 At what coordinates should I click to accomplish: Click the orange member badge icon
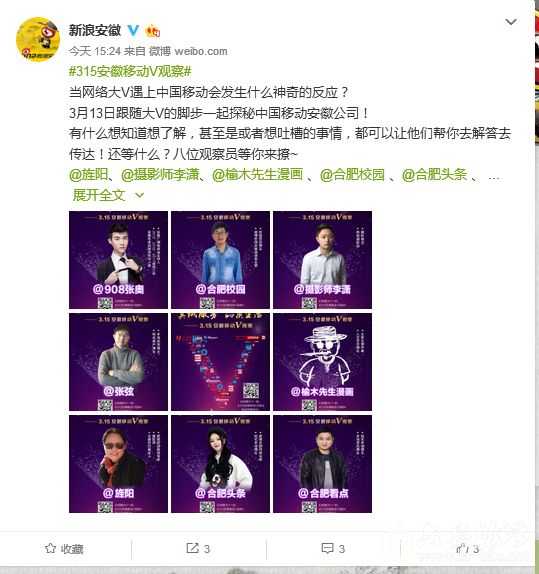(x=152, y=31)
